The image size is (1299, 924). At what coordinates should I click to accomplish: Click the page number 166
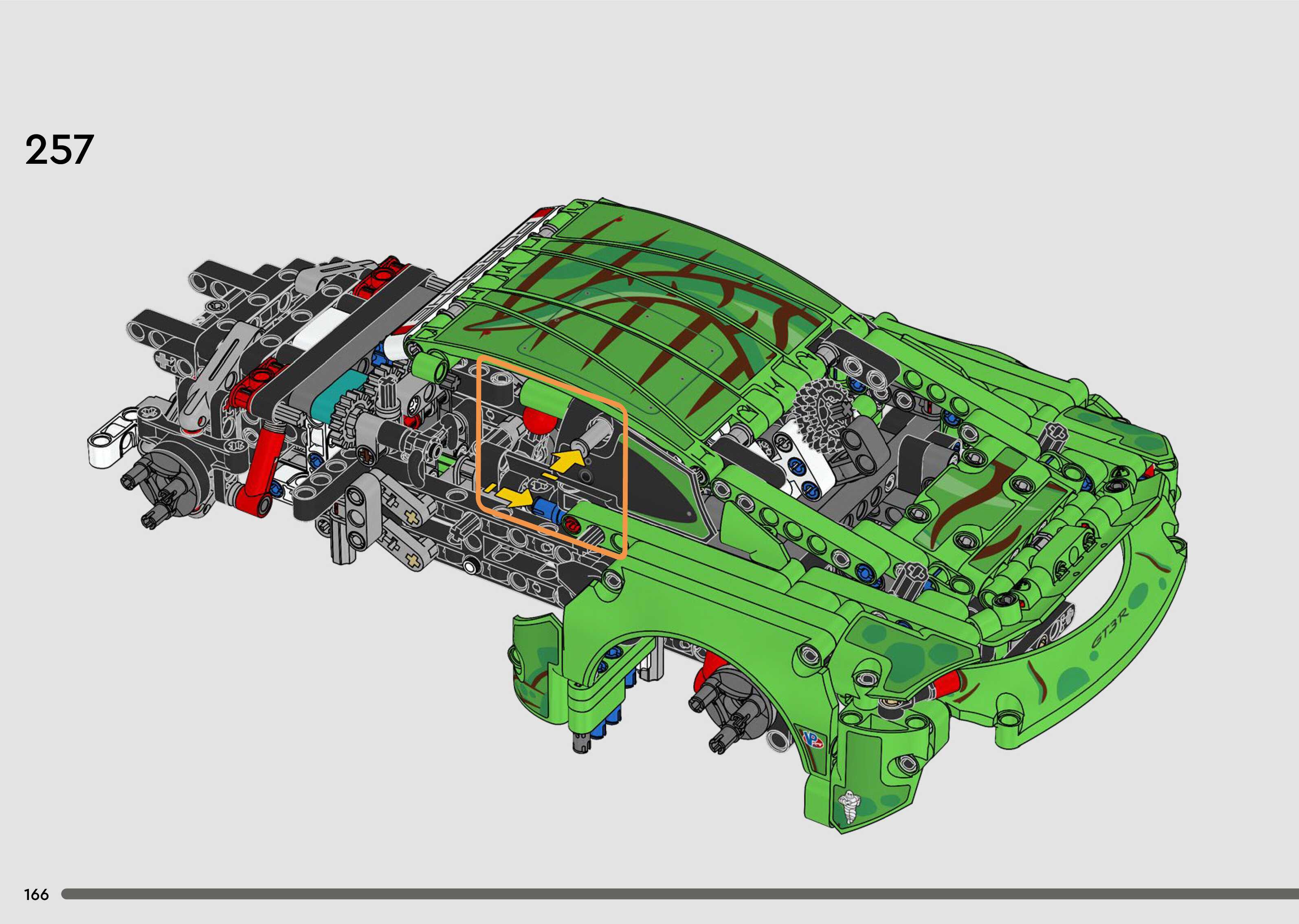(36, 895)
